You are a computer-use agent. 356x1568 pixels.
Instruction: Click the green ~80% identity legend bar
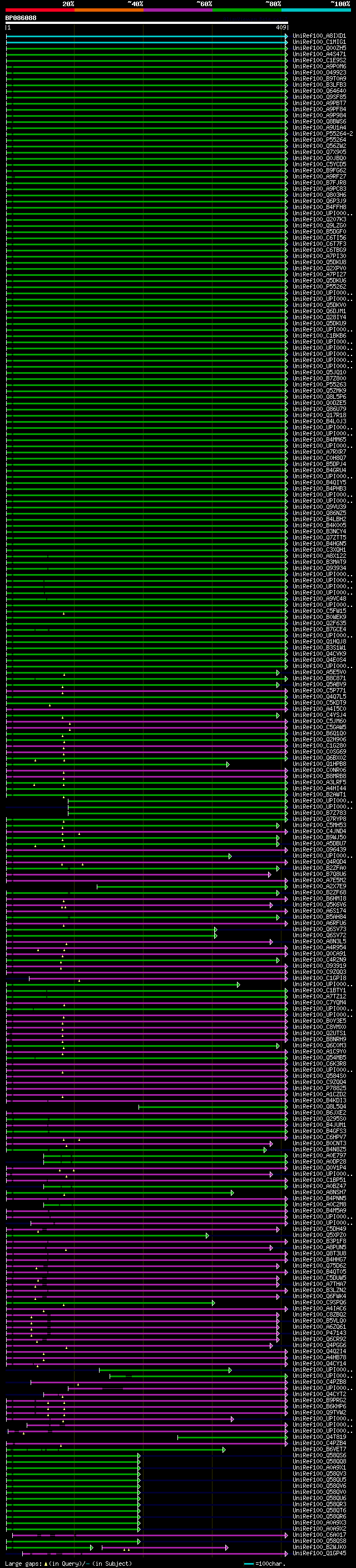246,10
